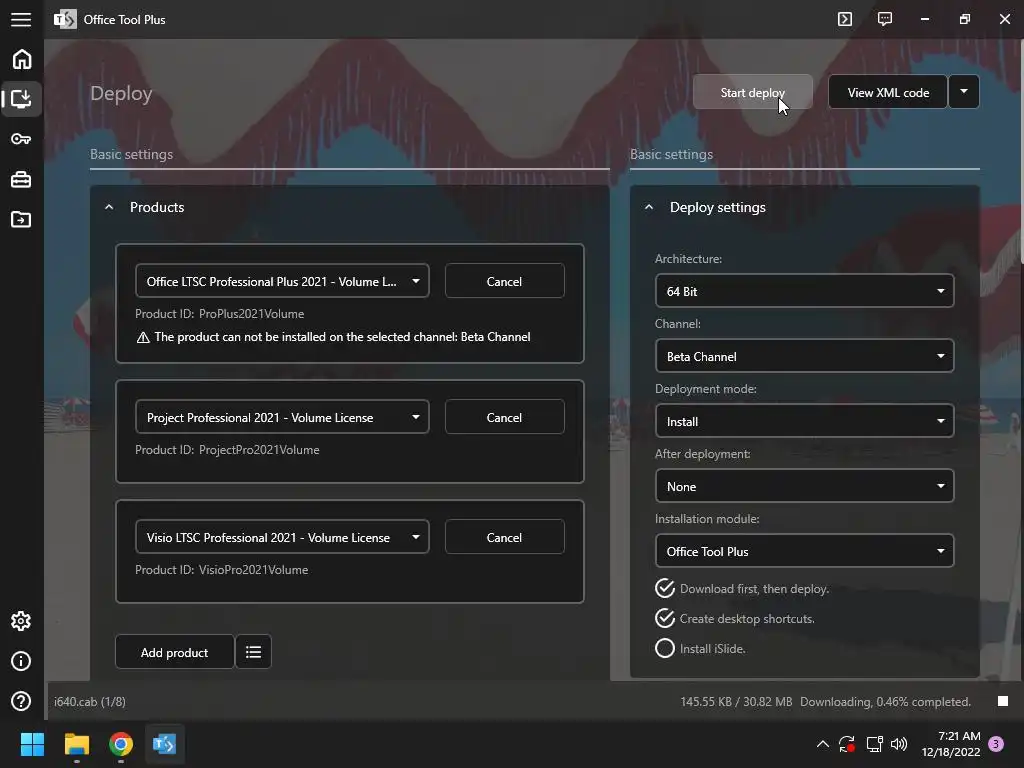The image size is (1024, 768).
Task: Open the Deploy page in sidebar
Action: (22, 99)
